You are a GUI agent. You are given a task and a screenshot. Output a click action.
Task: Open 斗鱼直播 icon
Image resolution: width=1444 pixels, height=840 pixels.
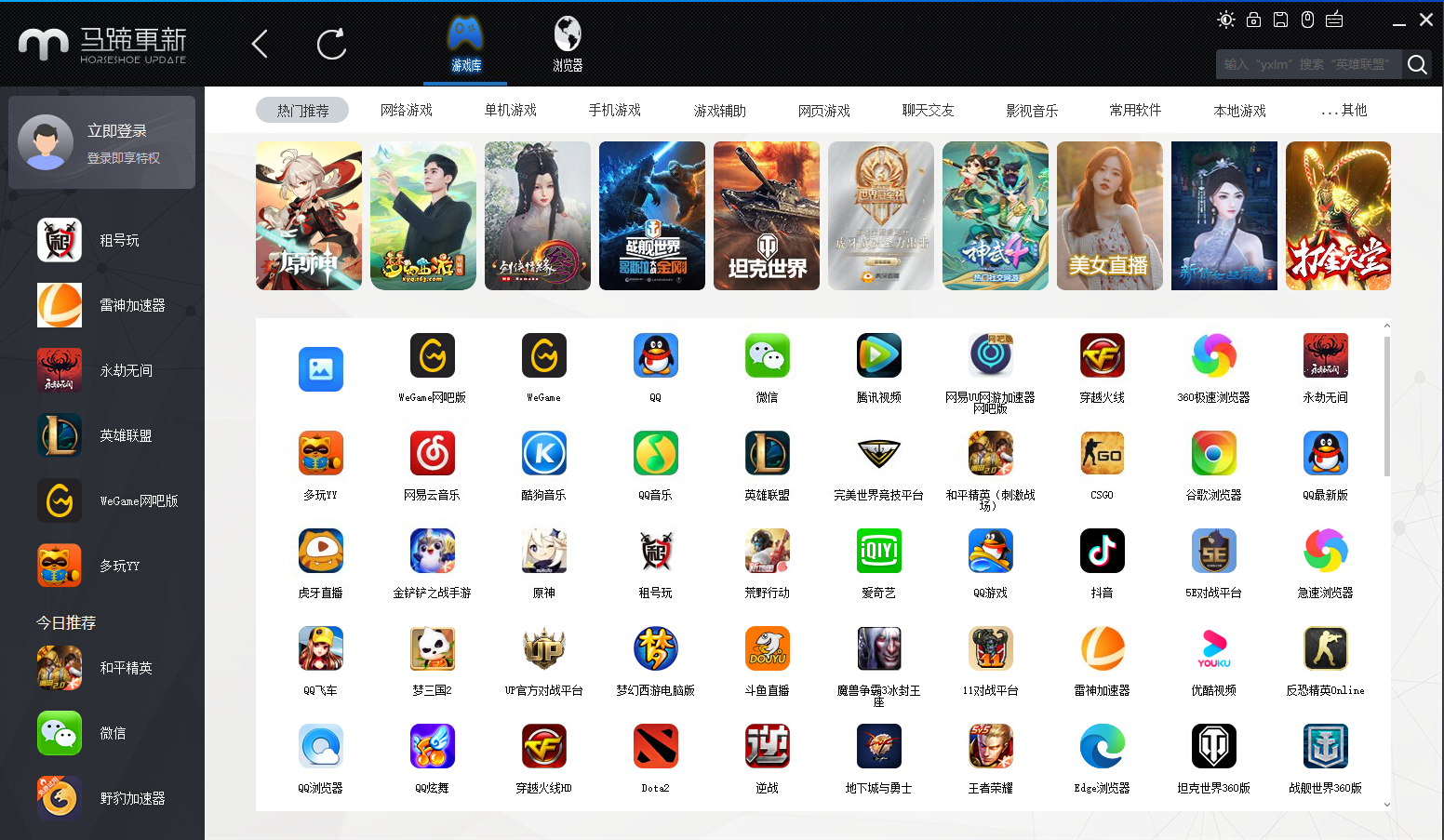768,648
